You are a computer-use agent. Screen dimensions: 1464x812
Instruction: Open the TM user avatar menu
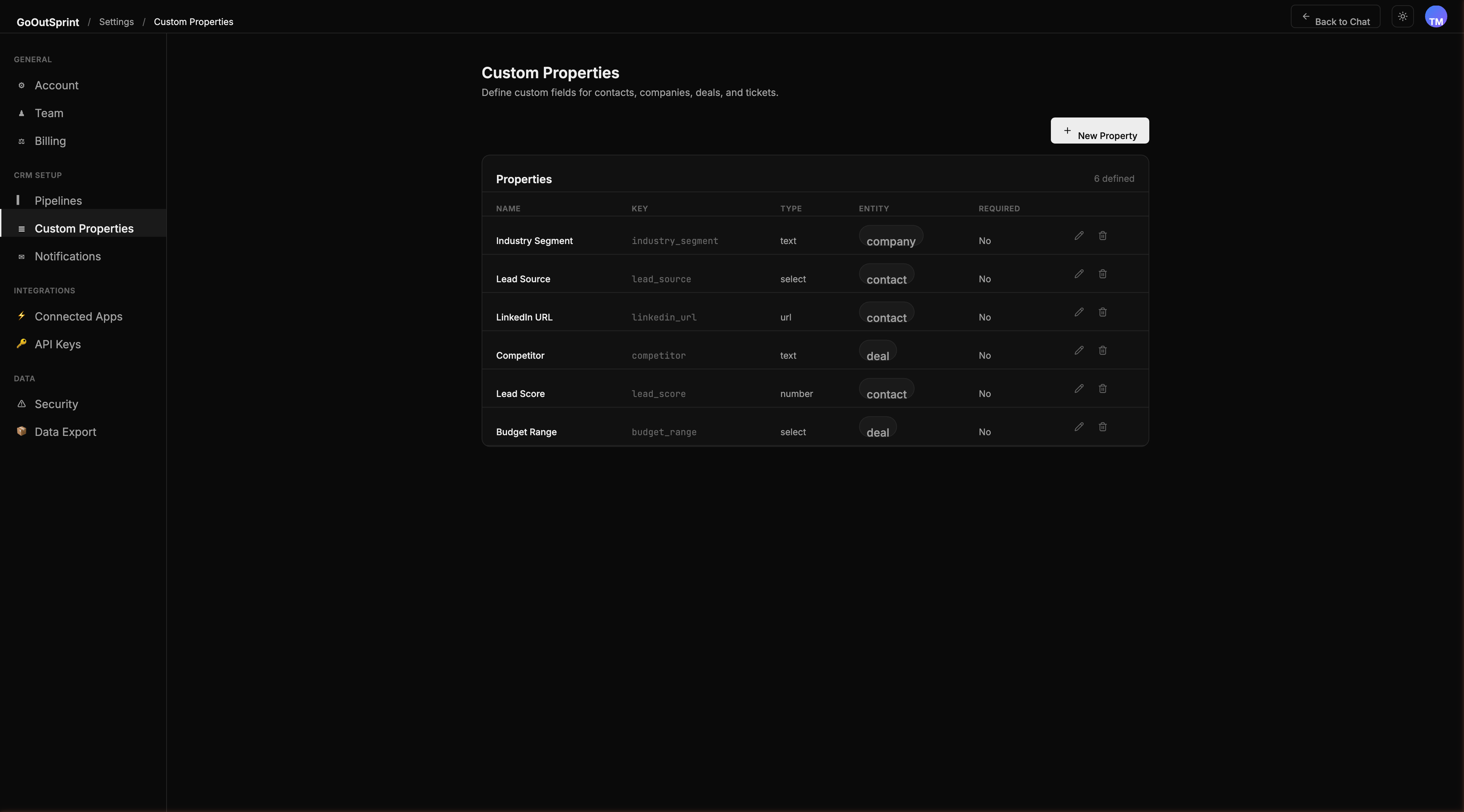point(1435,16)
